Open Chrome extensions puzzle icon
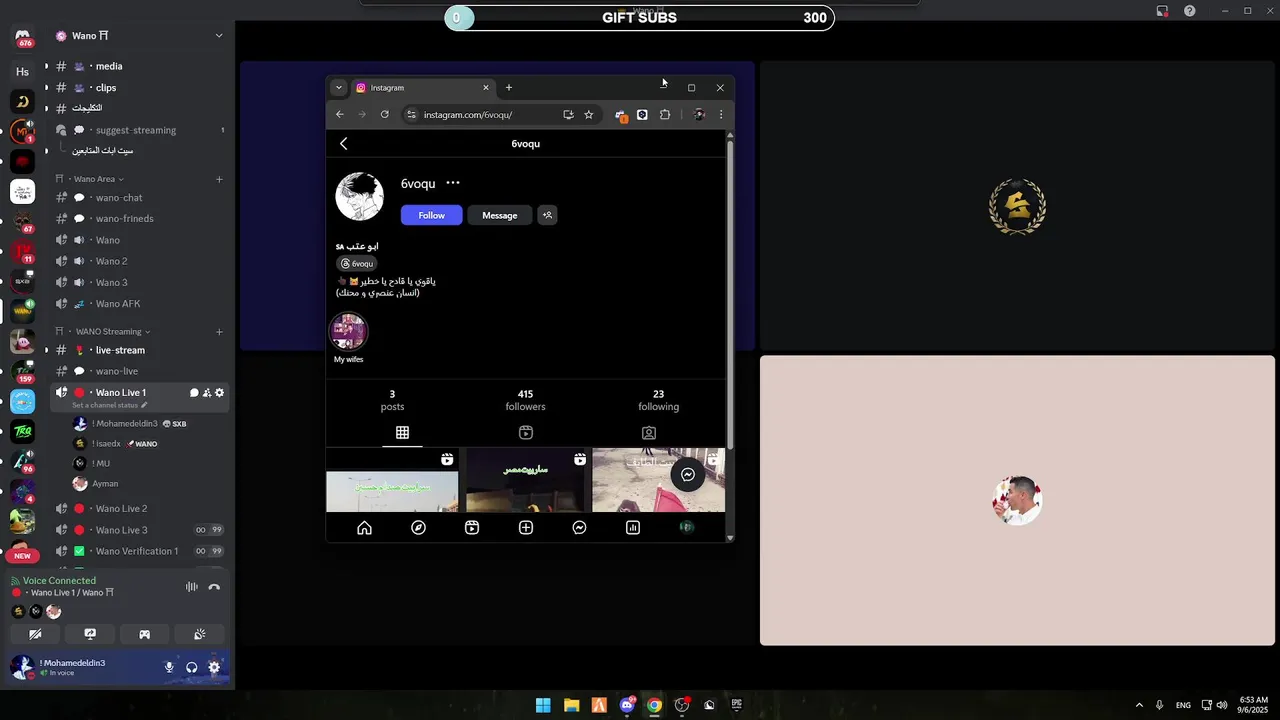 [x=665, y=115]
